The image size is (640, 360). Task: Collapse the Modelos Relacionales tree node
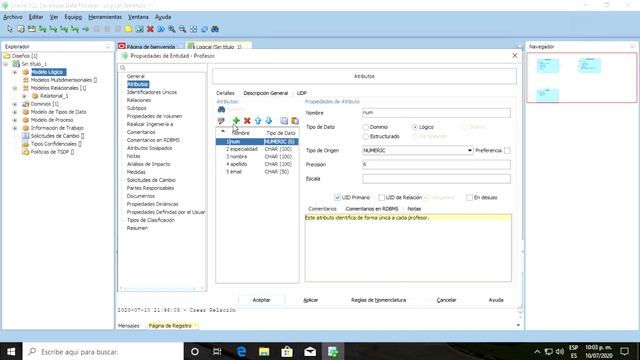[x=15, y=88]
